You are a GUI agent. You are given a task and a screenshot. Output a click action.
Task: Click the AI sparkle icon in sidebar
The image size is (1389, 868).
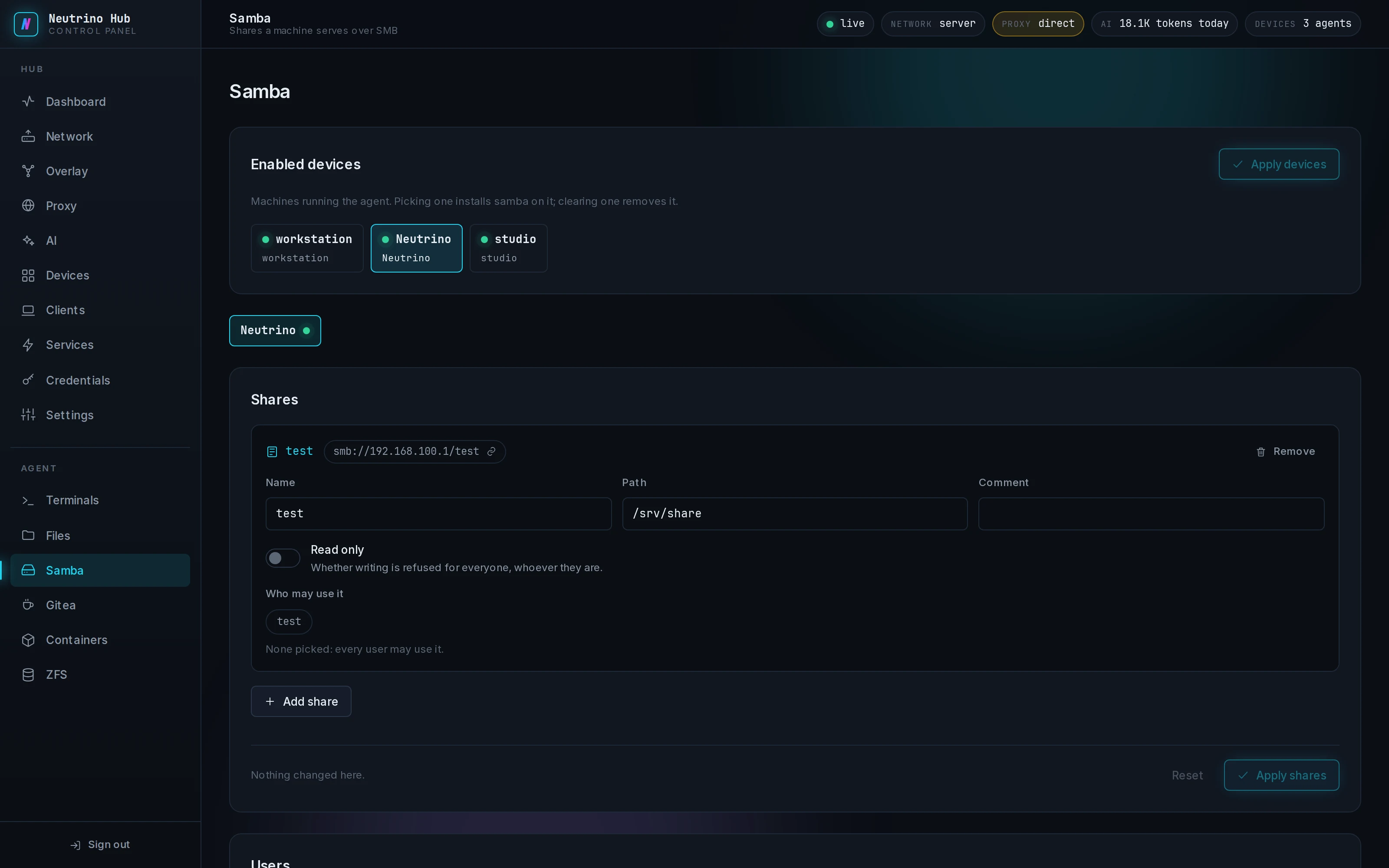tap(28, 240)
